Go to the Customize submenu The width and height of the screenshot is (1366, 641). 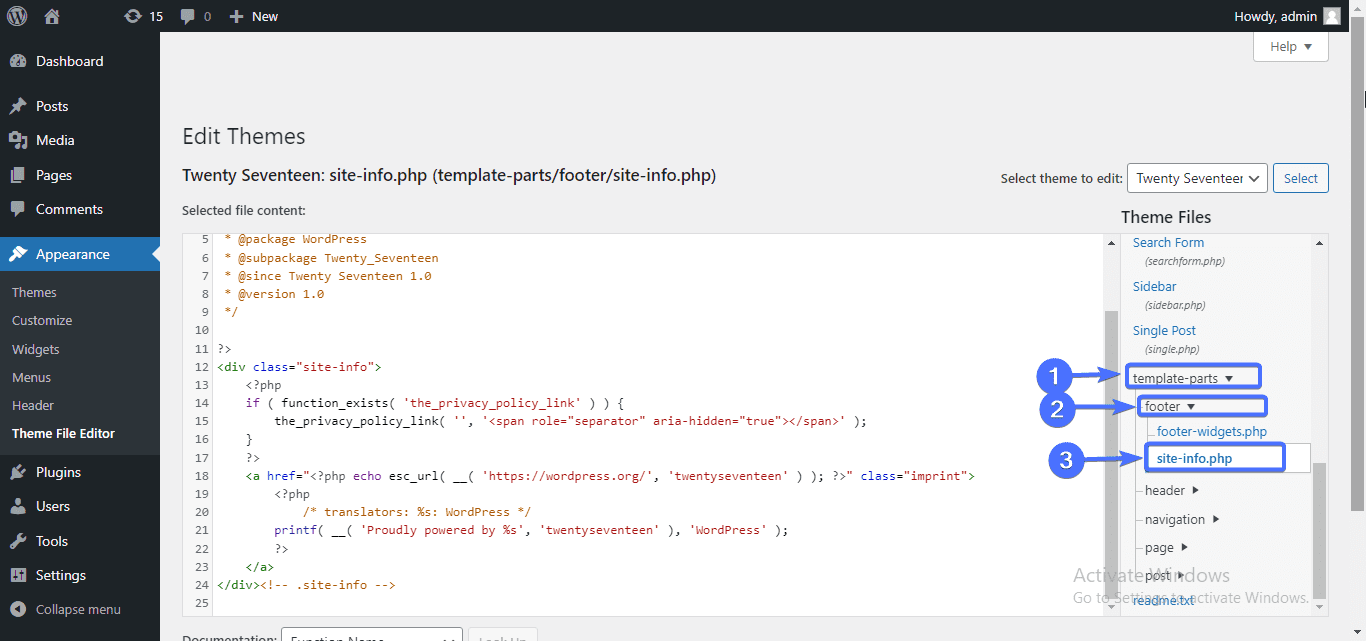42,320
